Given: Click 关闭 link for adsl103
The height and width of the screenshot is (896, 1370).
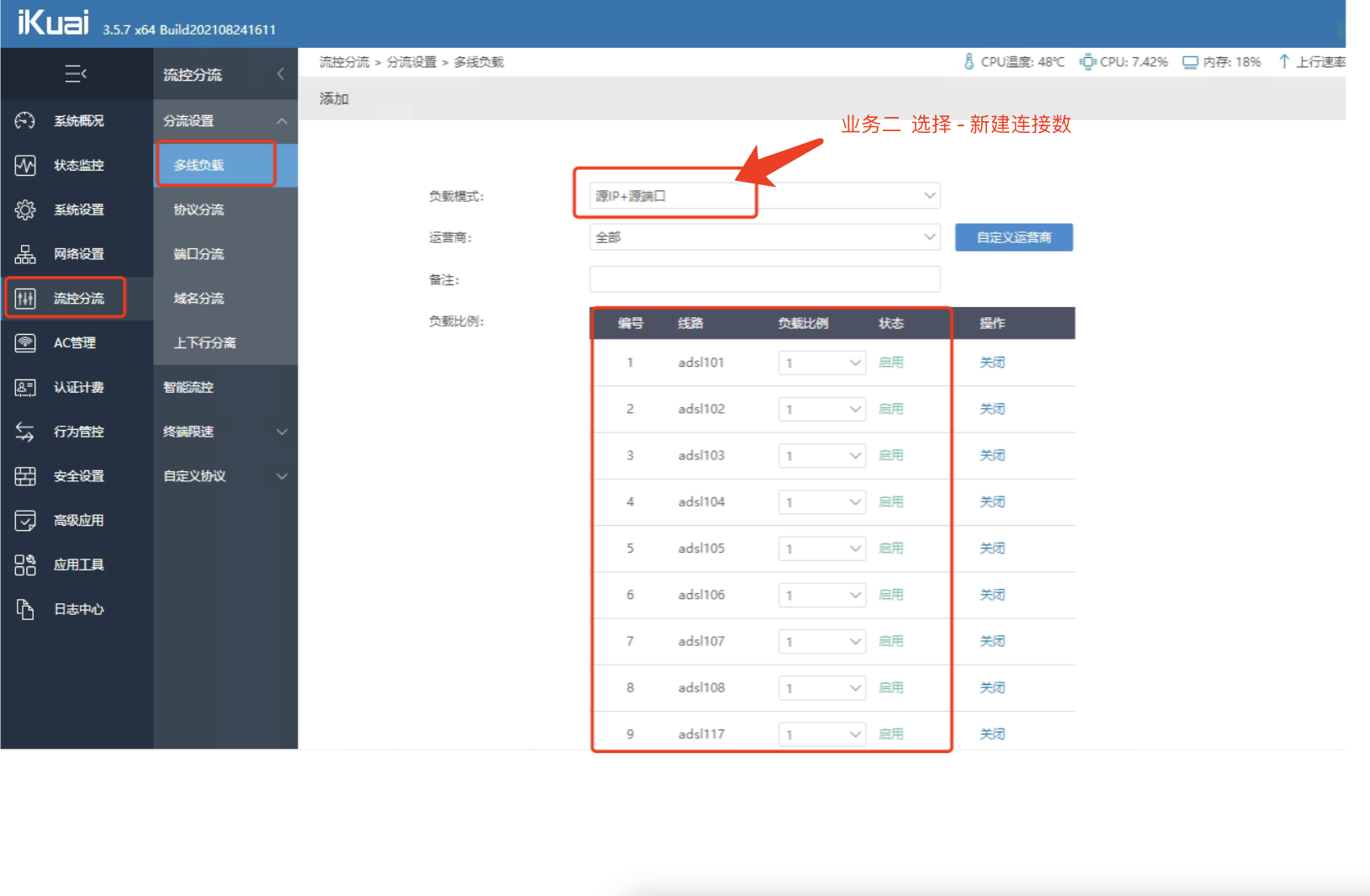Looking at the screenshot, I should [x=992, y=455].
